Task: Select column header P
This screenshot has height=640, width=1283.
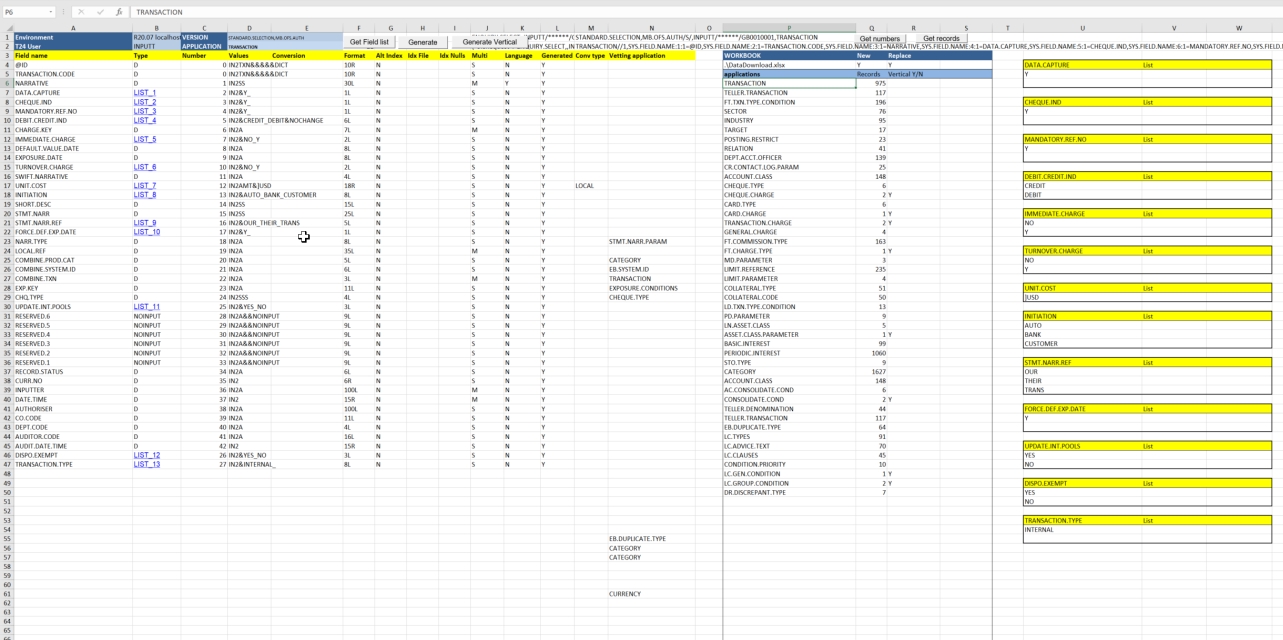Action: point(789,28)
